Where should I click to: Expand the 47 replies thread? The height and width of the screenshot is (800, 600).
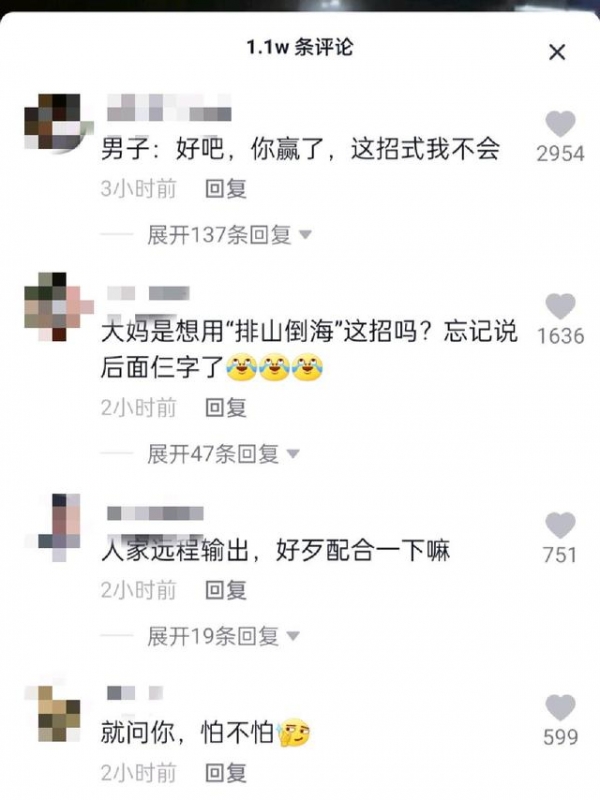(223, 454)
